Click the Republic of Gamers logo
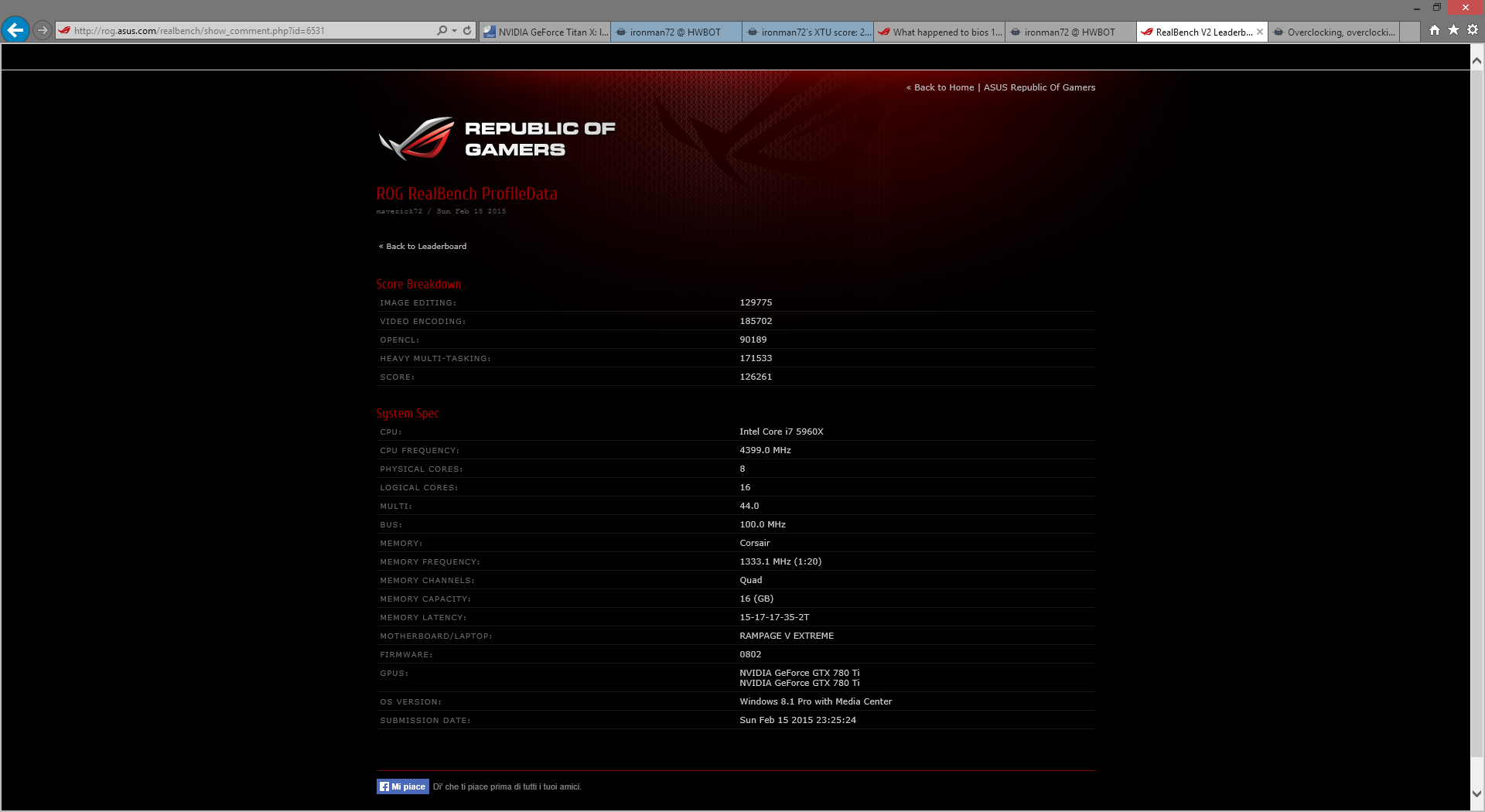Viewport: 1485px width, 812px height. tap(497, 138)
